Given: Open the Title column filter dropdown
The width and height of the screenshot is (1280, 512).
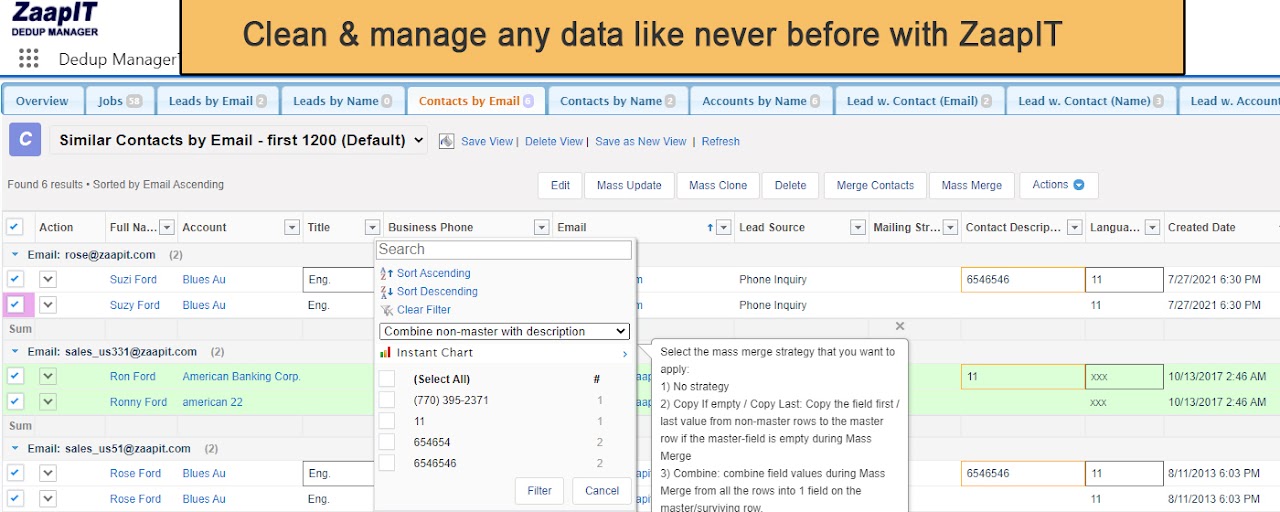Looking at the screenshot, I should click(372, 228).
